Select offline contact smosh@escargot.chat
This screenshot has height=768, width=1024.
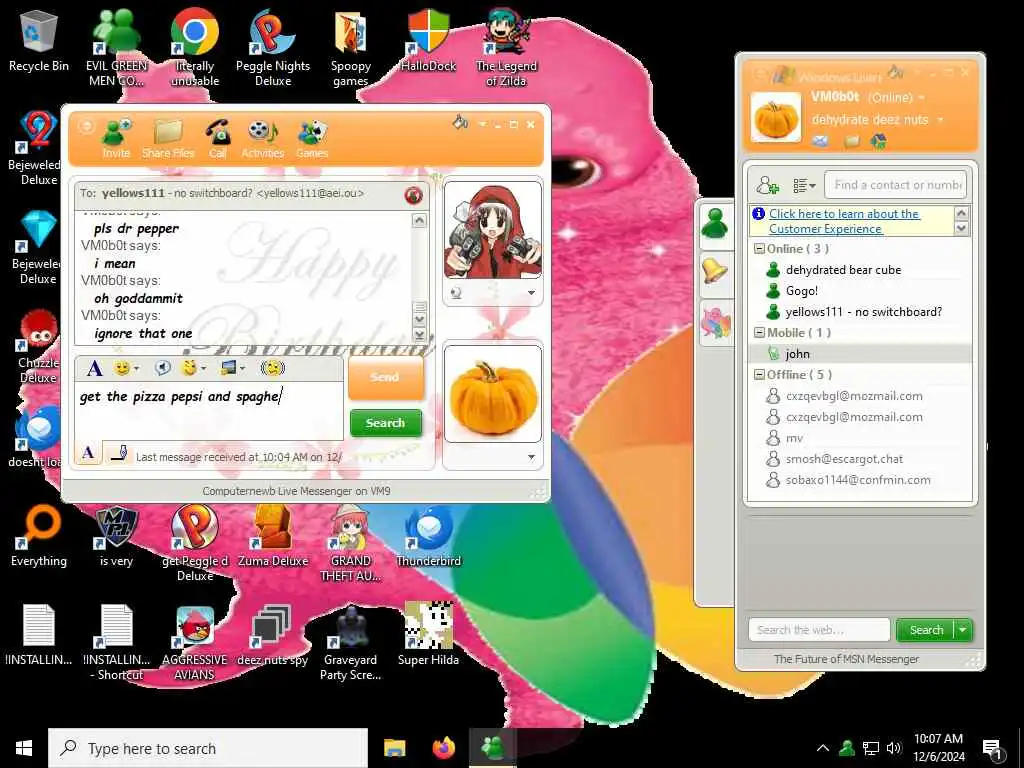tap(844, 458)
